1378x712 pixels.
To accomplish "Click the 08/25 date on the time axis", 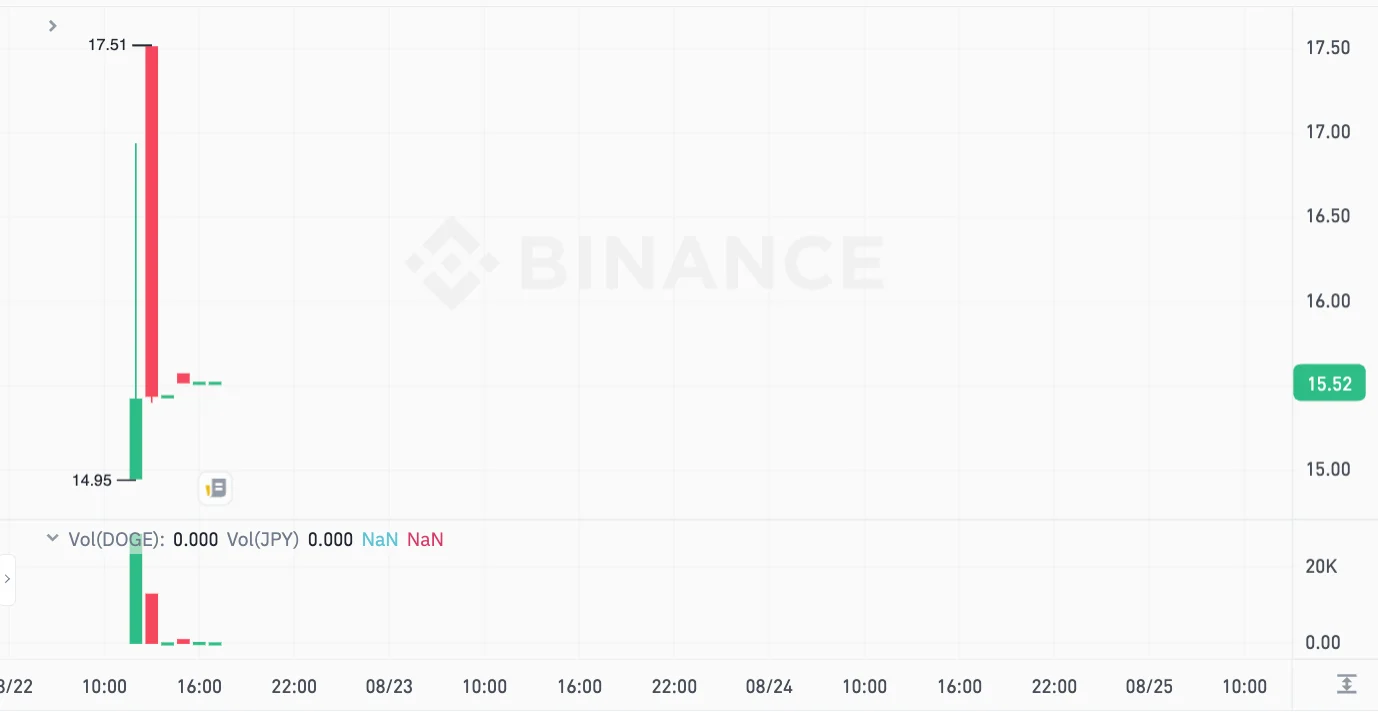I will click(x=1149, y=686).
